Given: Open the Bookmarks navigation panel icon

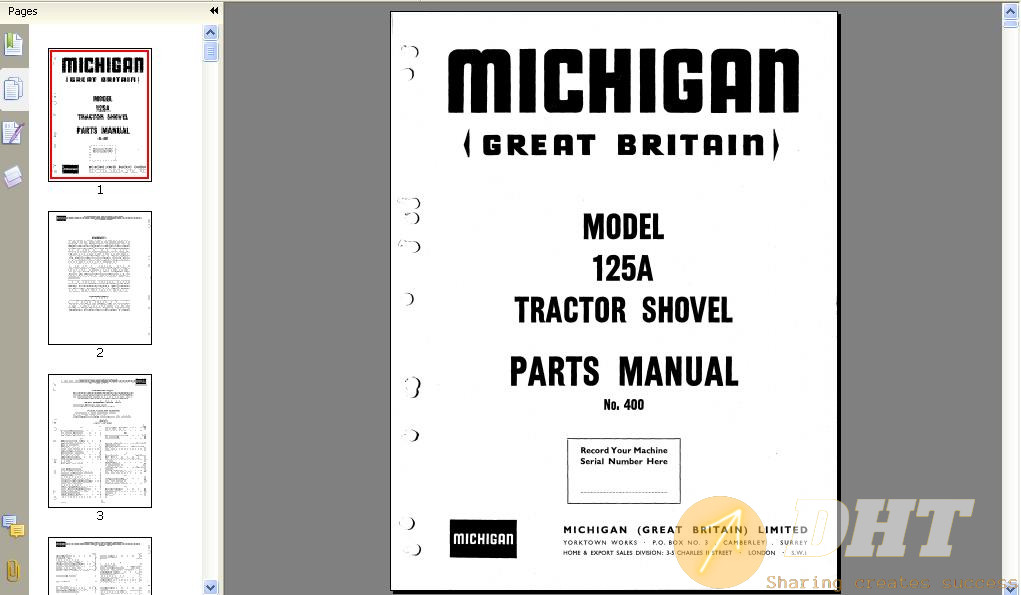Looking at the screenshot, I should [x=13, y=44].
